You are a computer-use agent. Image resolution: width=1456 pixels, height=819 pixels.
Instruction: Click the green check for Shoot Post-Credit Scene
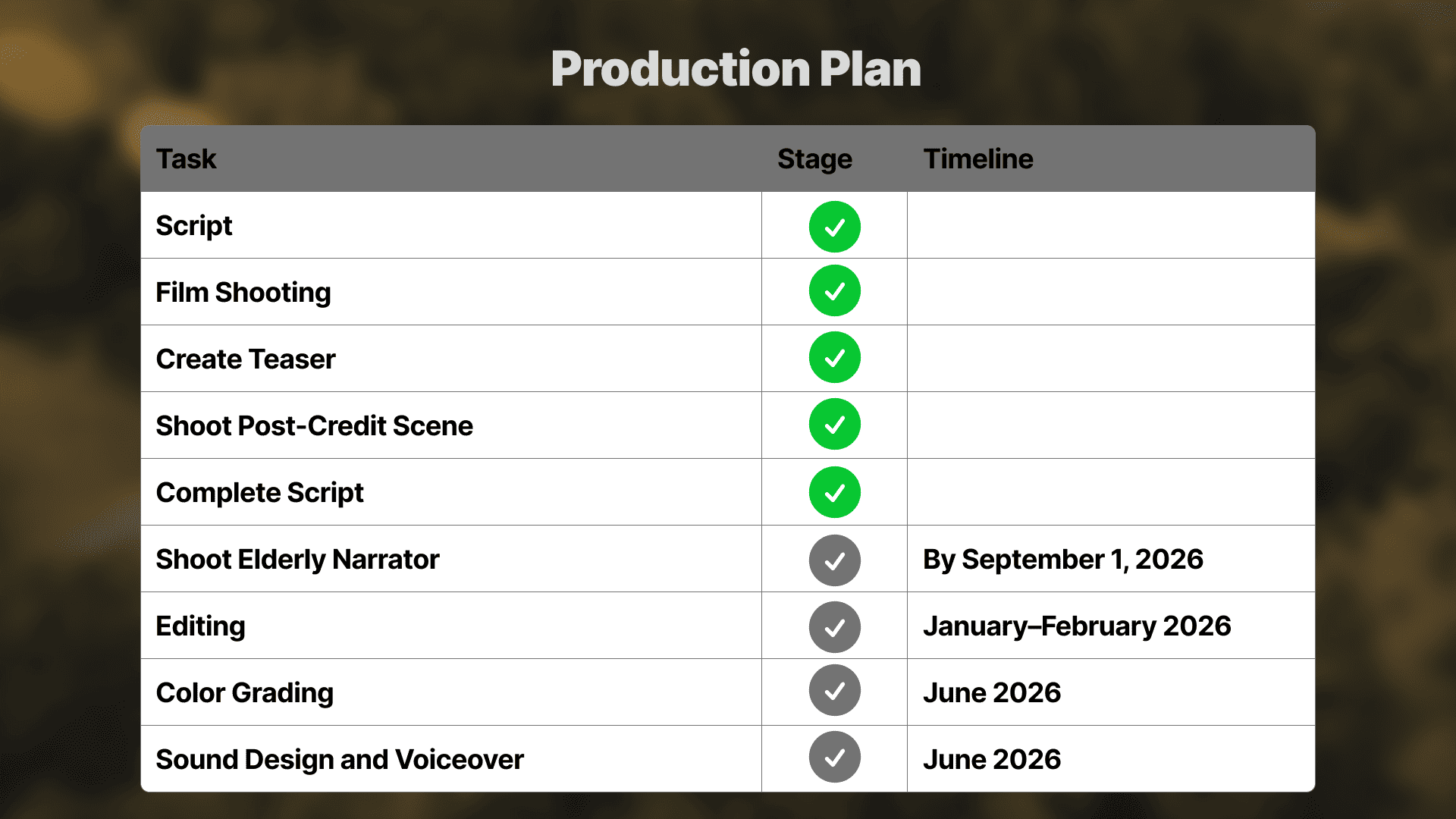(x=834, y=424)
